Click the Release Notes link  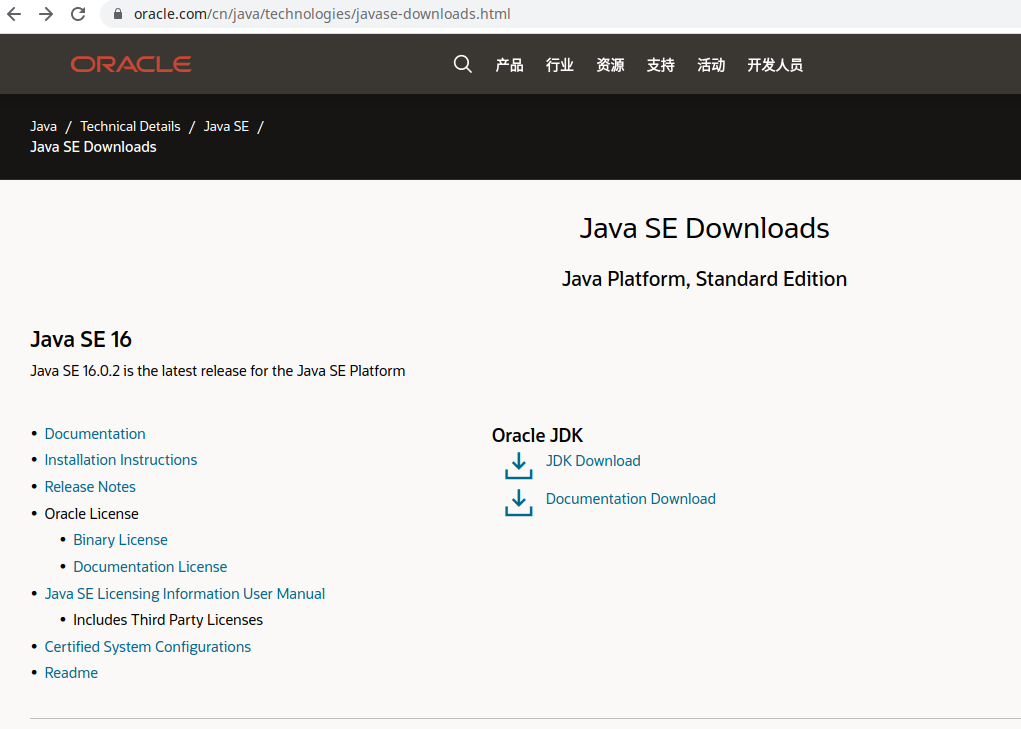(89, 486)
